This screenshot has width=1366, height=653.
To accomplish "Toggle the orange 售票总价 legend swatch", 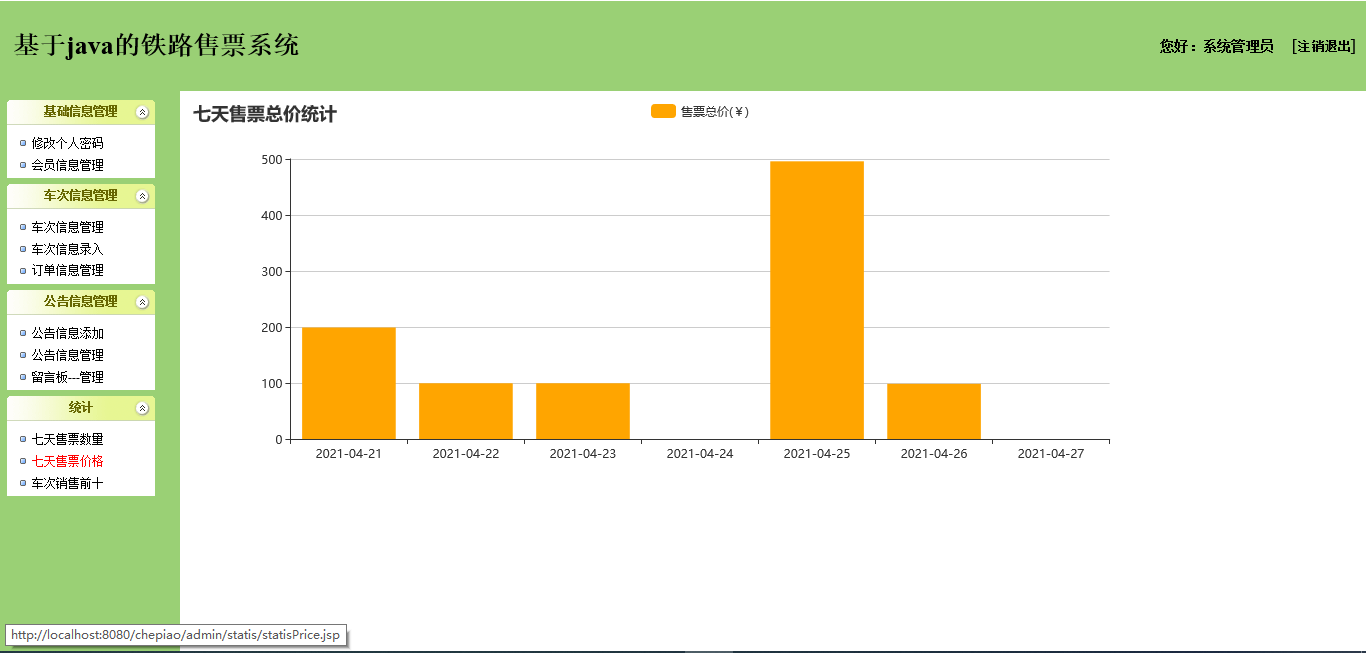I will 663,111.
